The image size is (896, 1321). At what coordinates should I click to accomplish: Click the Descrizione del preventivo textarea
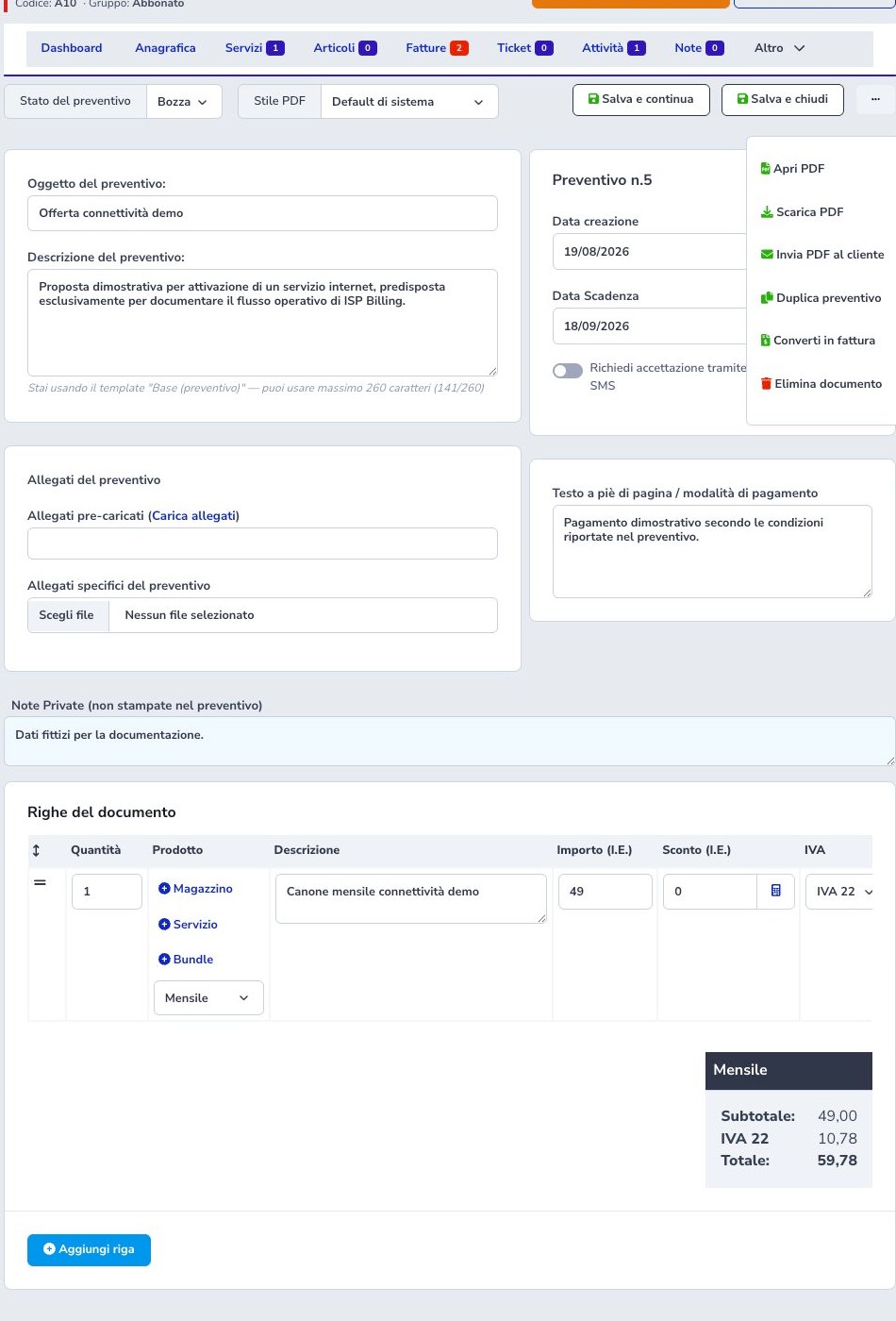(262, 323)
